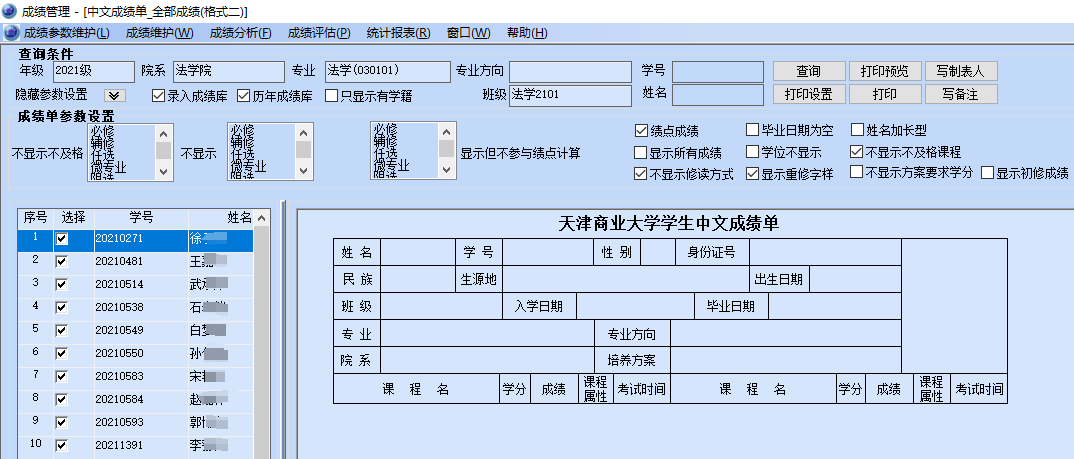The width and height of the screenshot is (1074, 459).
Task: Deselect the checkbox for student 20210481
Action: tap(62, 261)
